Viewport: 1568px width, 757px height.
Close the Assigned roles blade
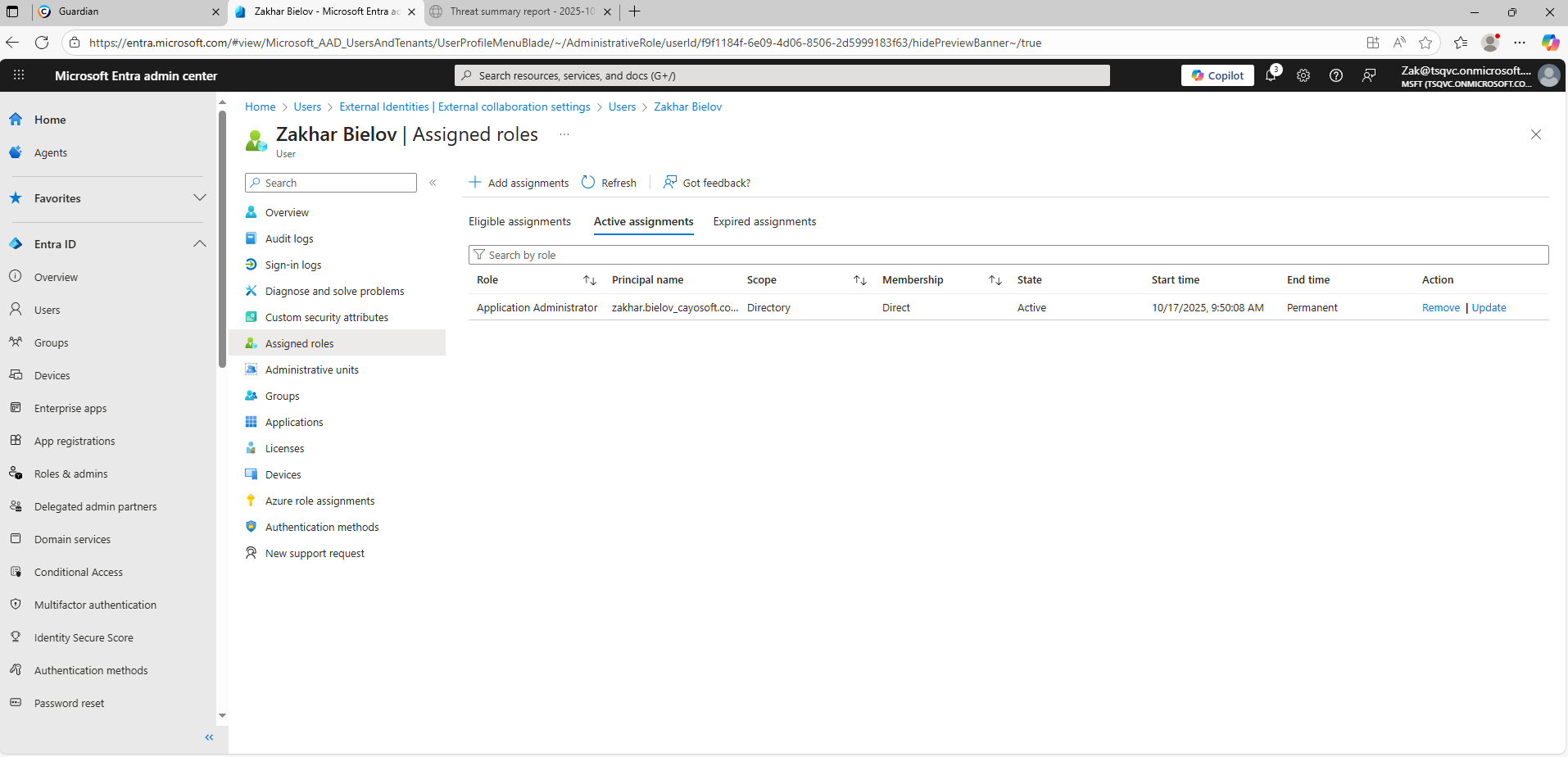(x=1536, y=134)
